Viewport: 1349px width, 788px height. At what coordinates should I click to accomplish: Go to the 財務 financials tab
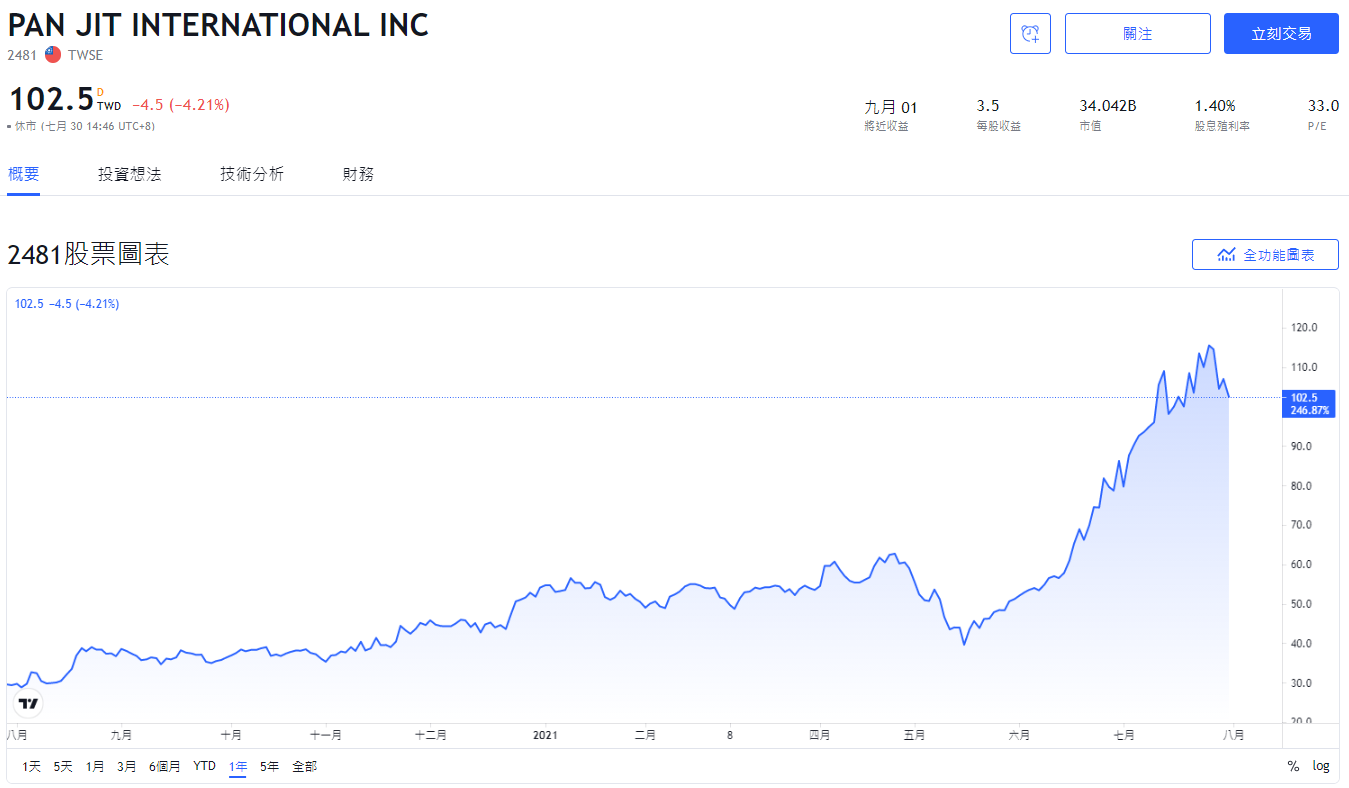click(358, 174)
